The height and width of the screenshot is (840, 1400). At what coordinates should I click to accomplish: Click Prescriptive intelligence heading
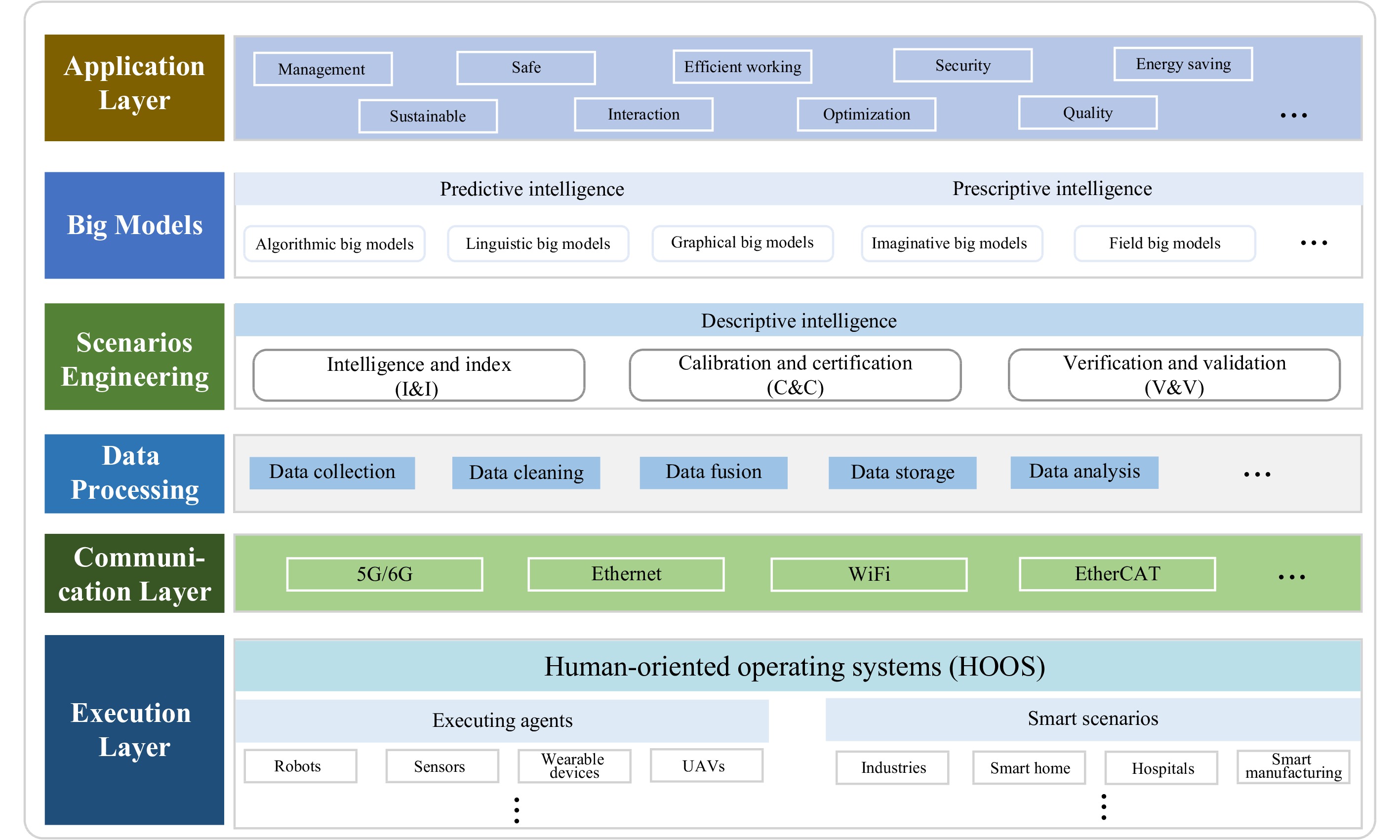[1052, 189]
